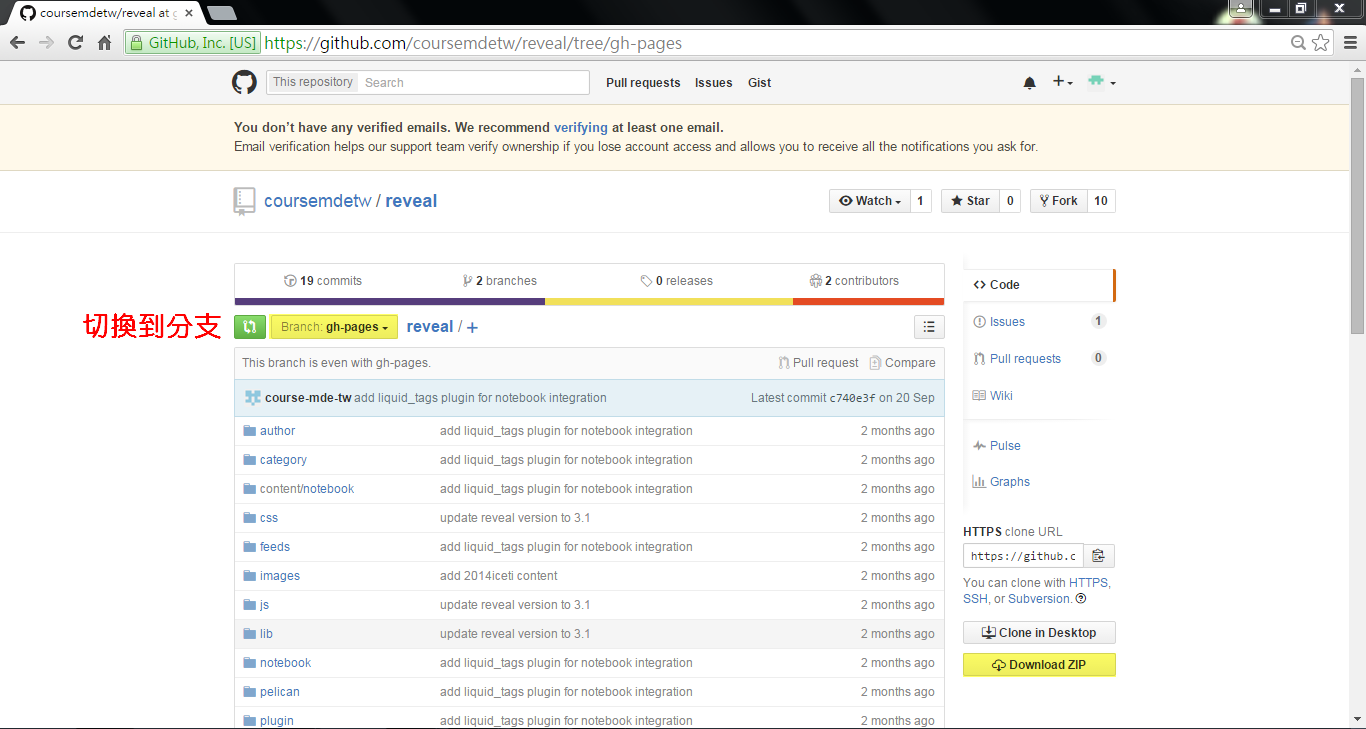Open Gist in top navigation

760,83
